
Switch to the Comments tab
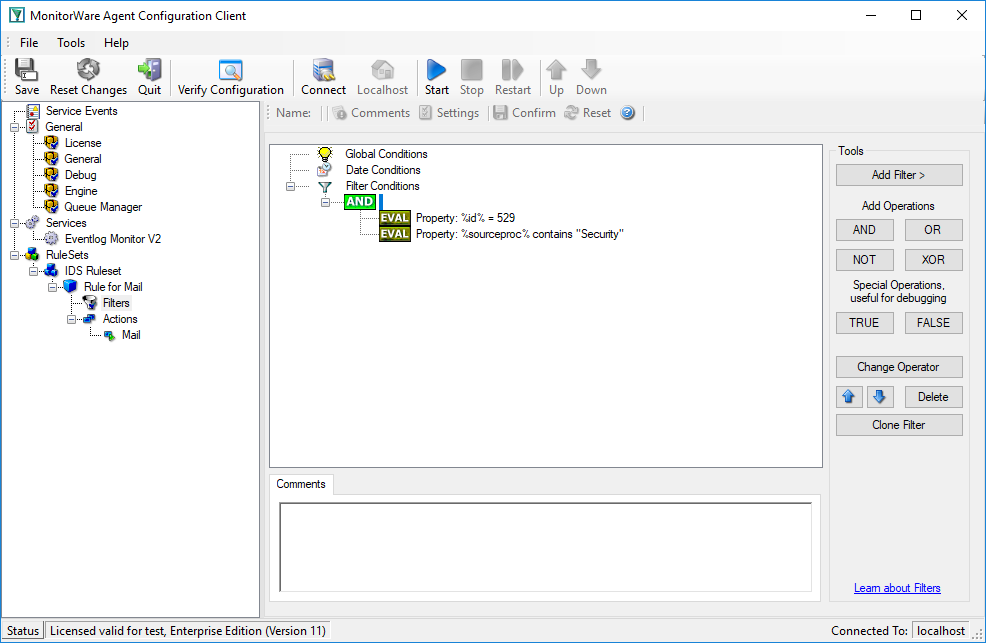[301, 484]
